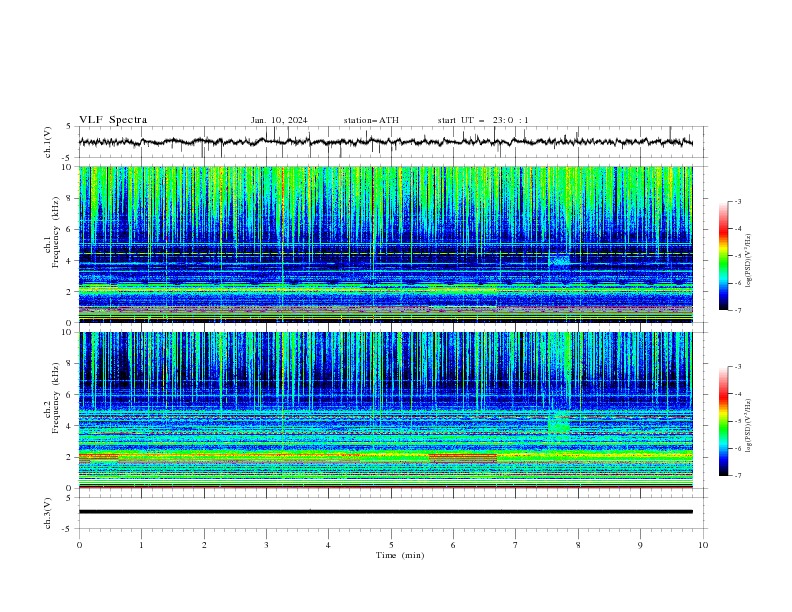Click the ch.2 color bar "log(PSD)(V²/Hz)" label
This screenshot has width=792, height=612.
[749, 426]
